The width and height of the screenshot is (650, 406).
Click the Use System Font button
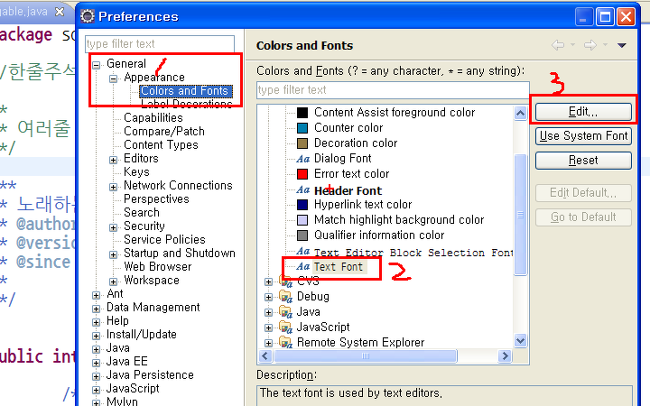coord(583,136)
